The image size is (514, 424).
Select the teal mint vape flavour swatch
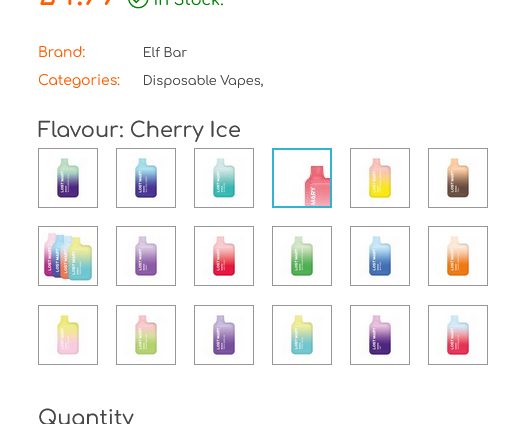coord(224,178)
